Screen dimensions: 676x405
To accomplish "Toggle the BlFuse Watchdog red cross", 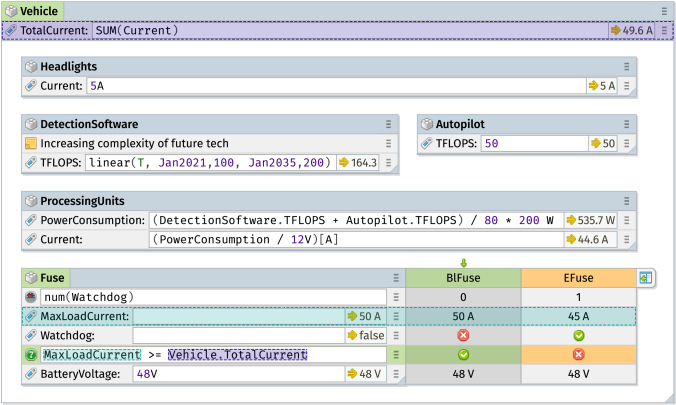I will pos(463,335).
